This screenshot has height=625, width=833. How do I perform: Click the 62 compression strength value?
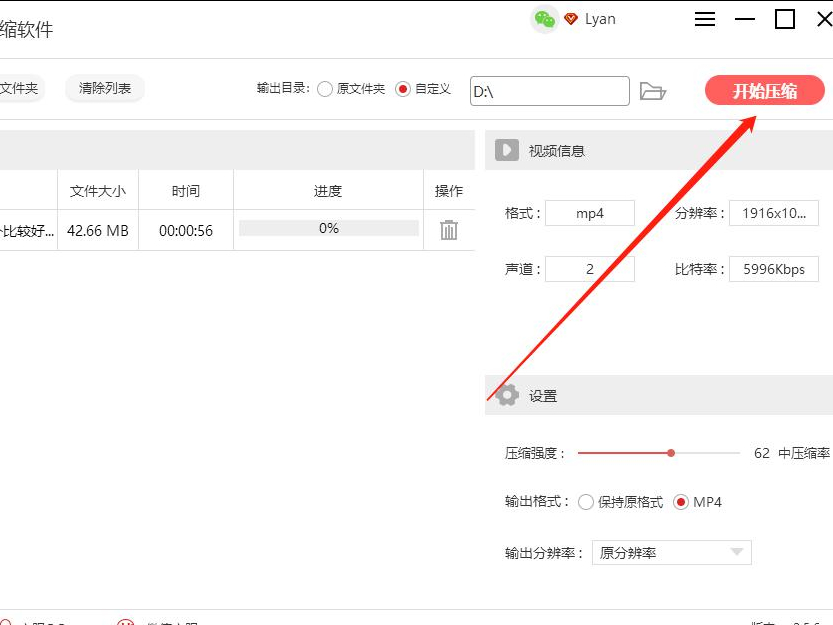click(x=761, y=453)
